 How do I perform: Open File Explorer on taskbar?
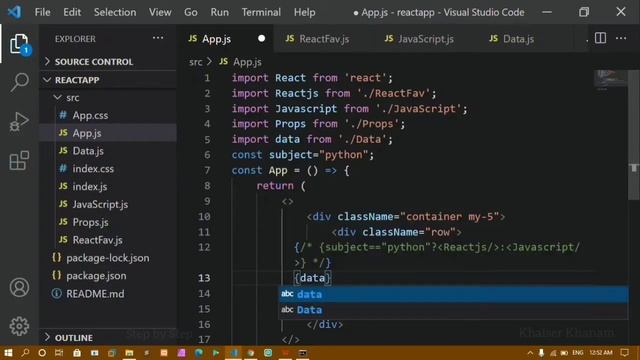click(129, 353)
